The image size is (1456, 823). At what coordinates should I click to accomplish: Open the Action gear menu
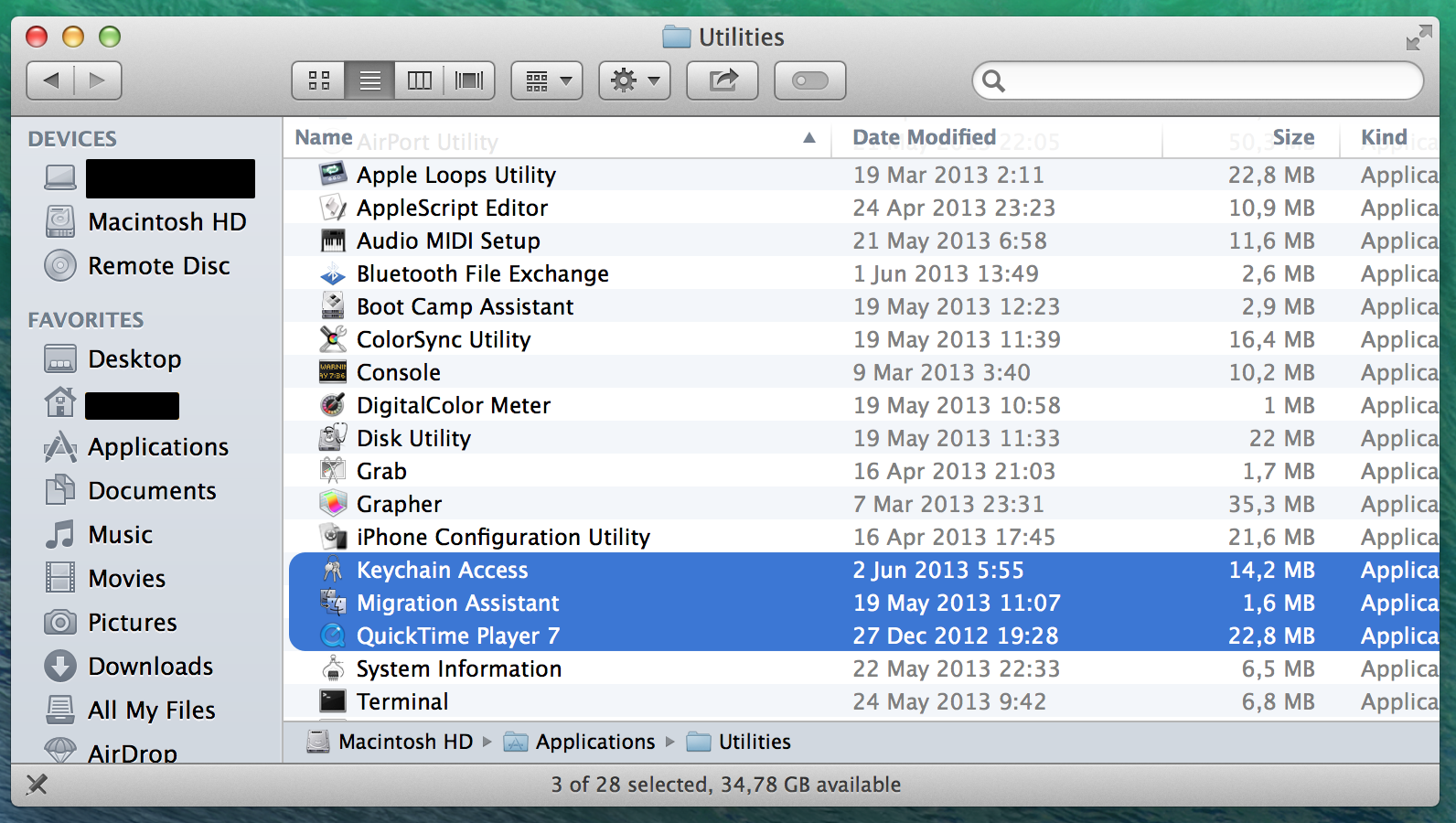point(635,80)
